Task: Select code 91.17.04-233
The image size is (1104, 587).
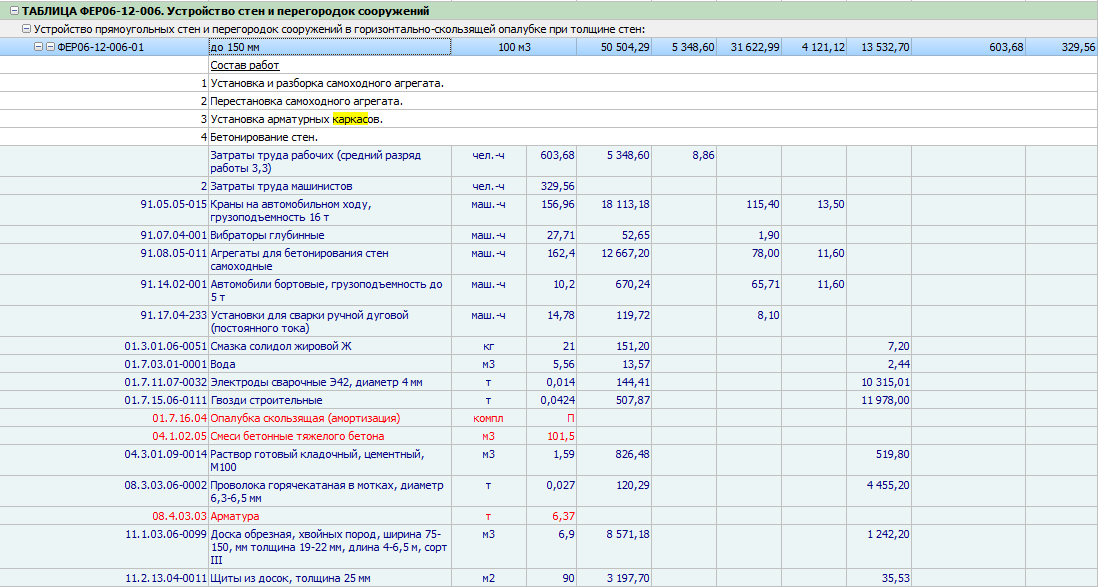Action: (x=173, y=315)
